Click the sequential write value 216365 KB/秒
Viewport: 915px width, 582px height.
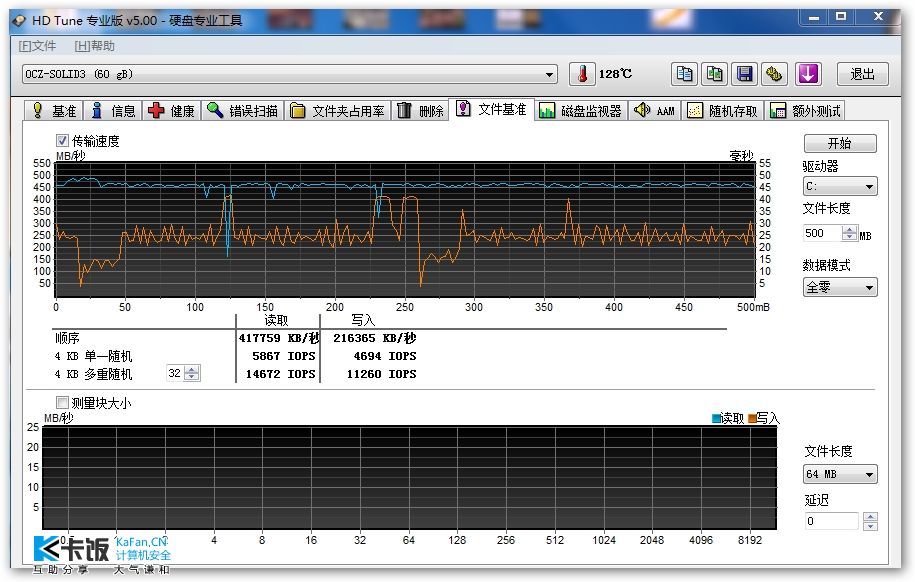374,338
